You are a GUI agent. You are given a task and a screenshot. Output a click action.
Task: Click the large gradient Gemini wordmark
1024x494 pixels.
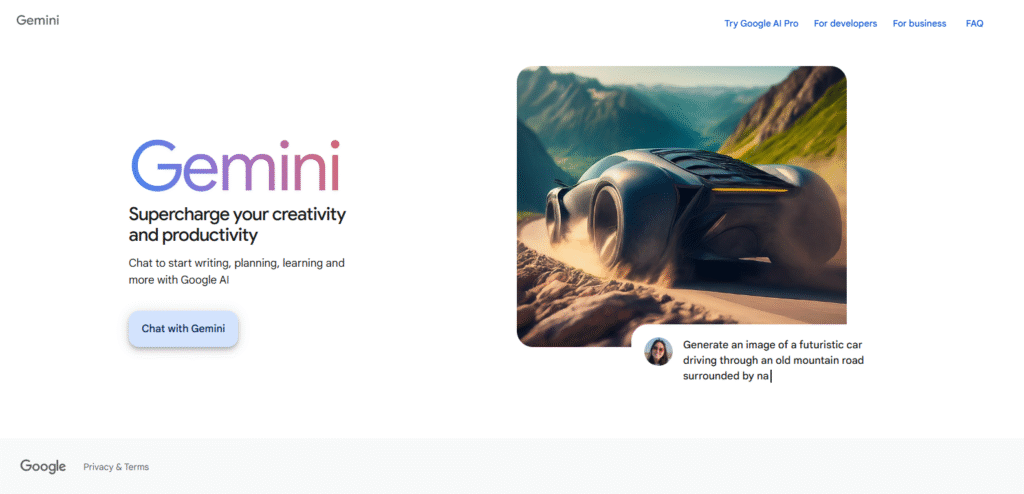pyautogui.click(x=236, y=166)
